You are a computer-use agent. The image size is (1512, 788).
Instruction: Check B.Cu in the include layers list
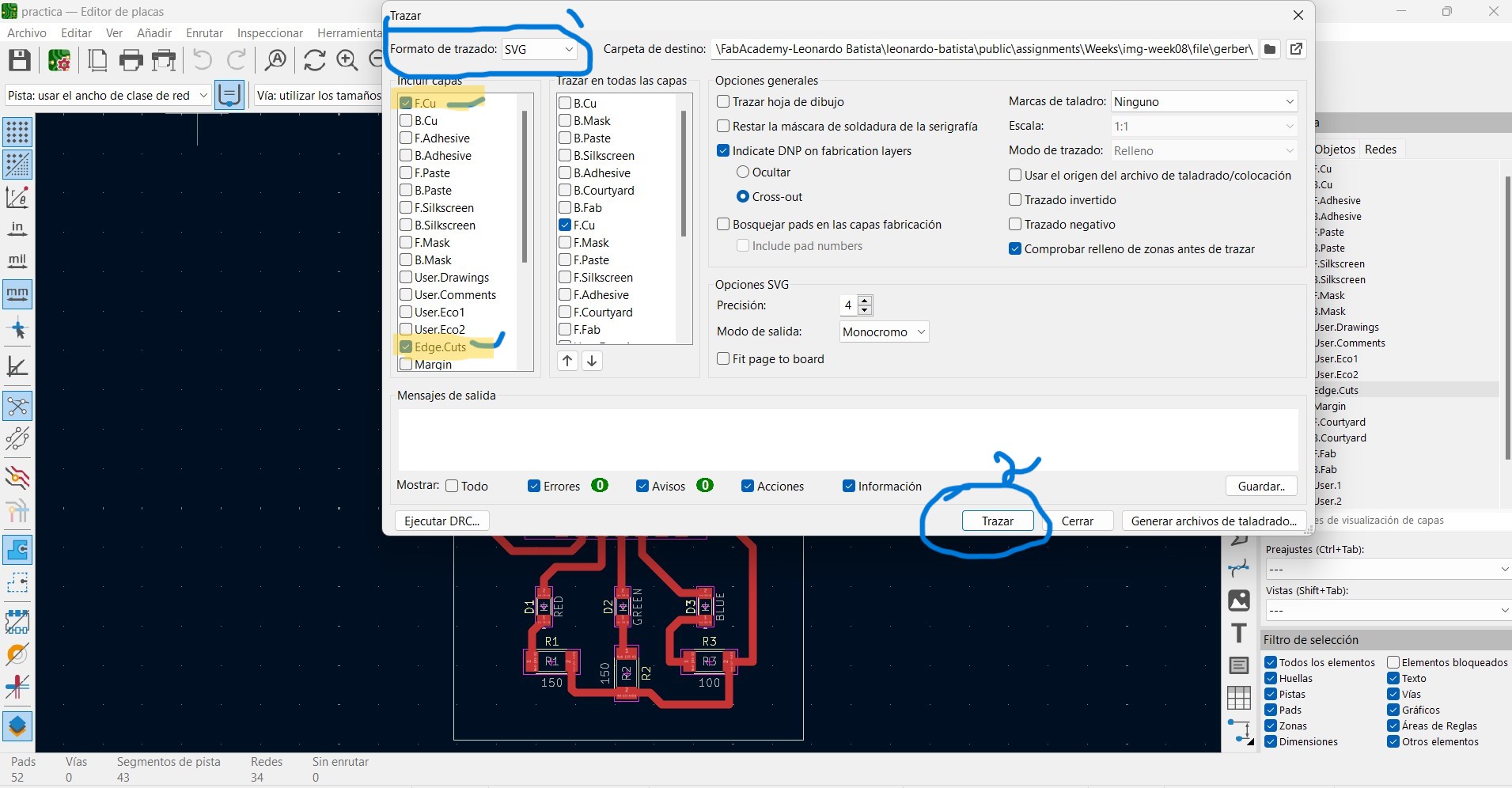click(406, 120)
